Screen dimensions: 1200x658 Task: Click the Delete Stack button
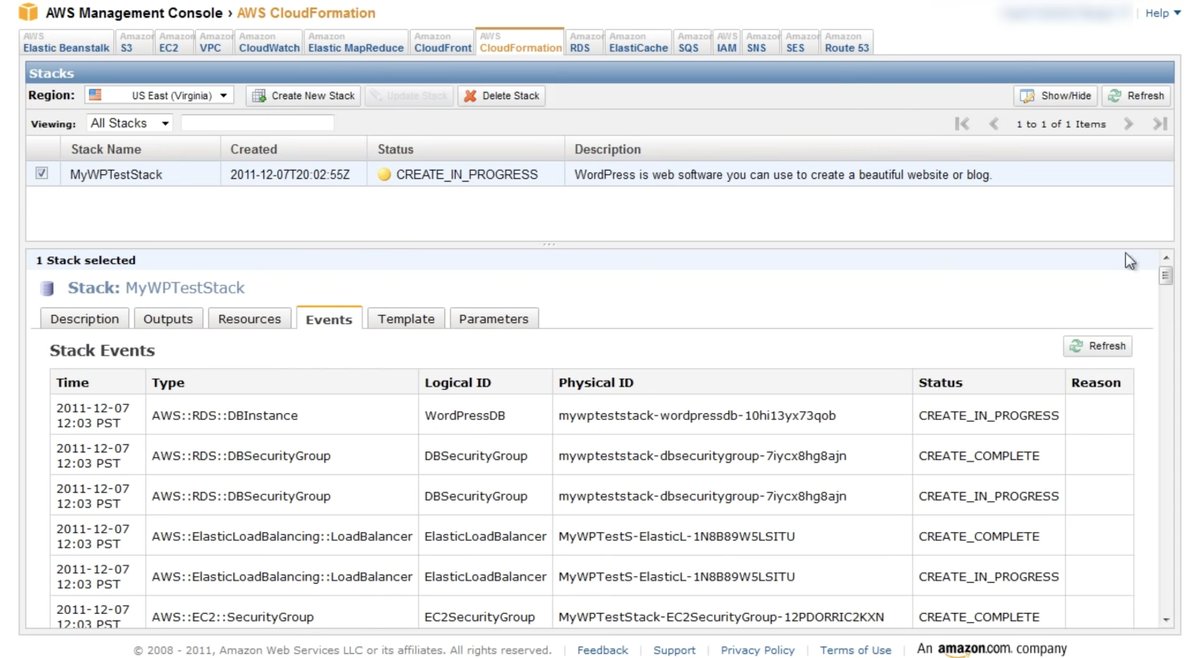pos(501,96)
